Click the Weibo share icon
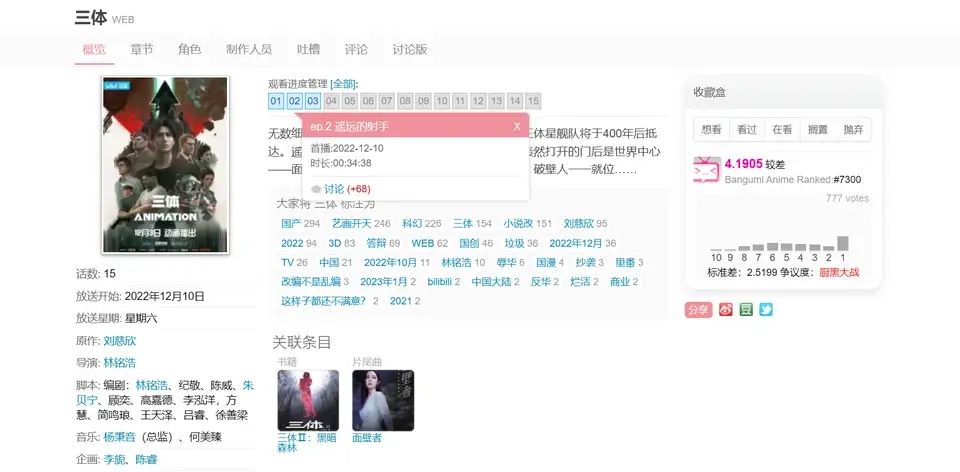 click(x=726, y=310)
